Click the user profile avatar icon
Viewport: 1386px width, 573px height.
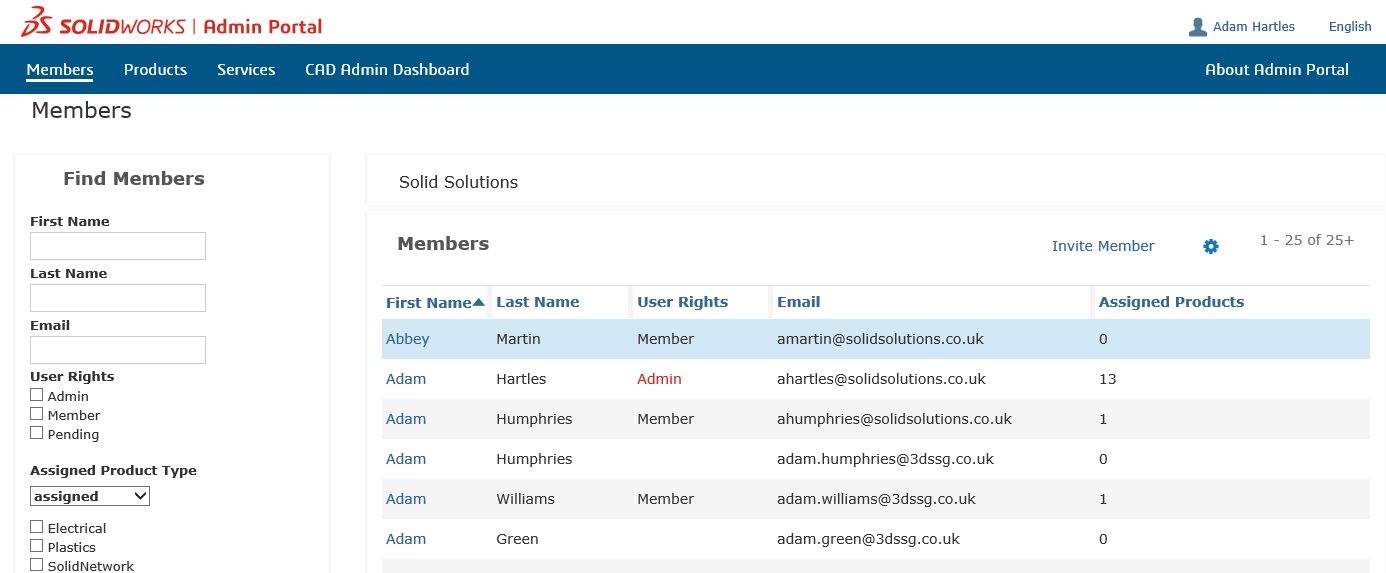point(1197,27)
